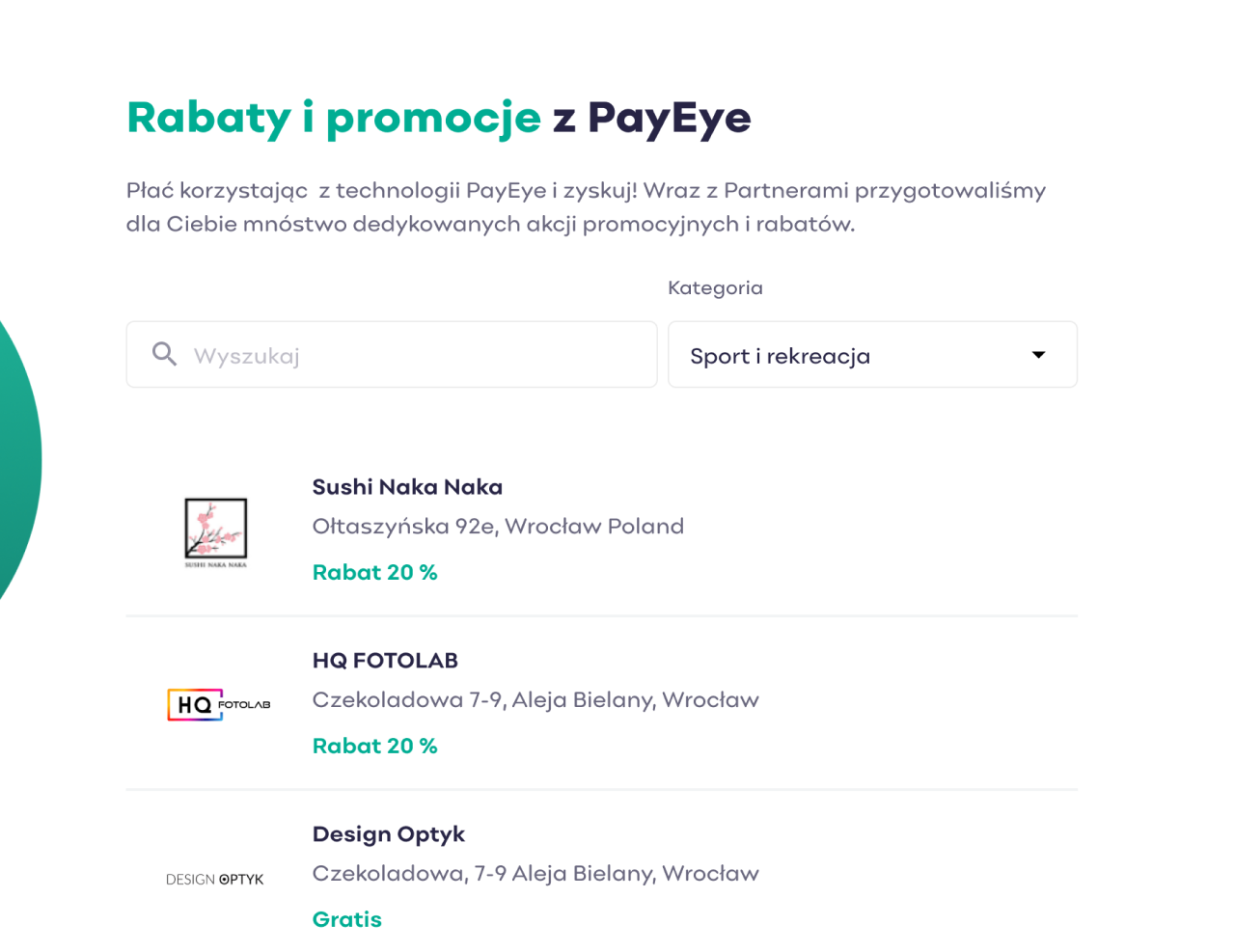This screenshot has width=1235, height=952.
Task: Open the Design Optyk listing title
Action: 389,835
